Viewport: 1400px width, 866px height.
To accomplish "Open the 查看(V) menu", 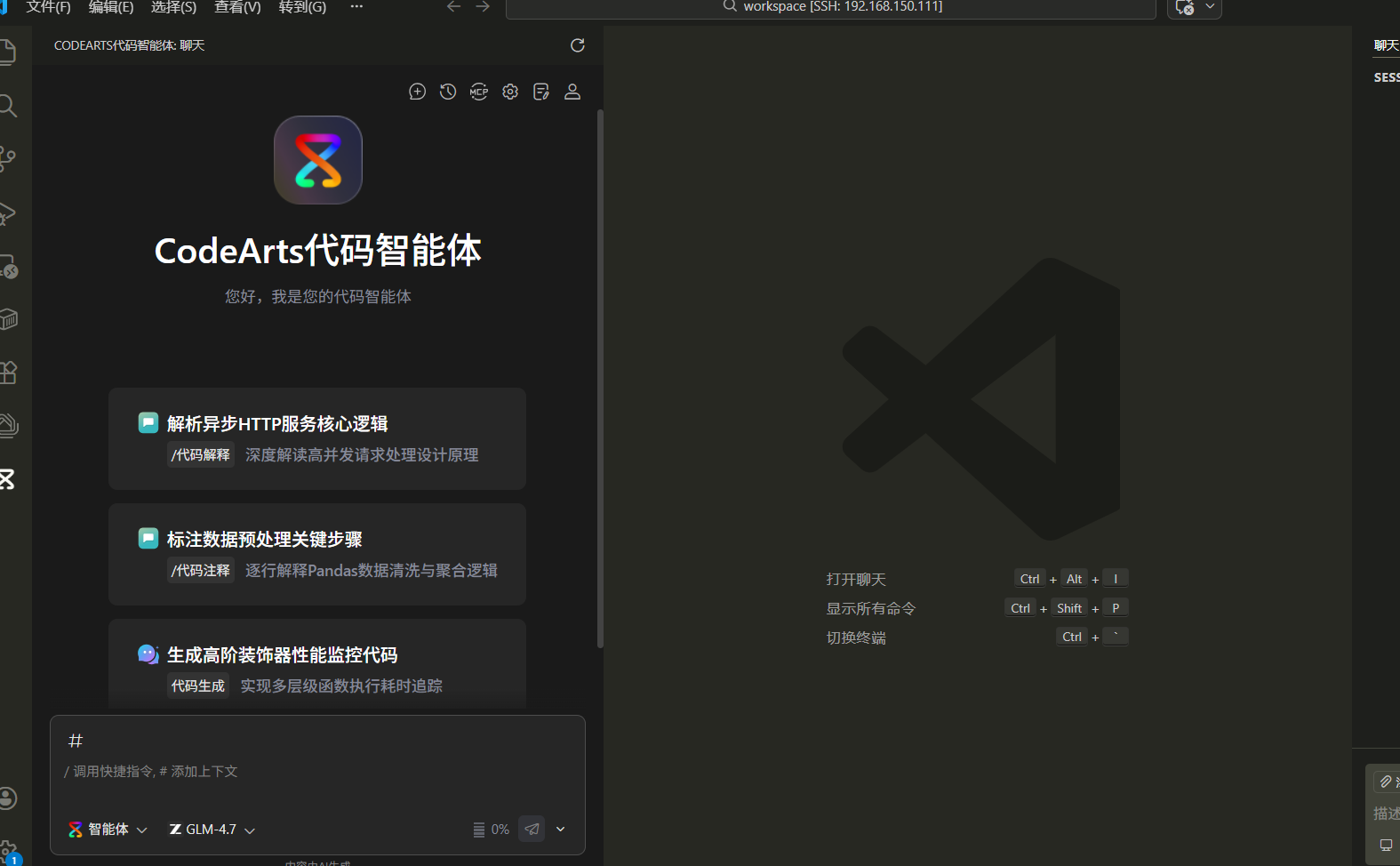I will pyautogui.click(x=237, y=7).
